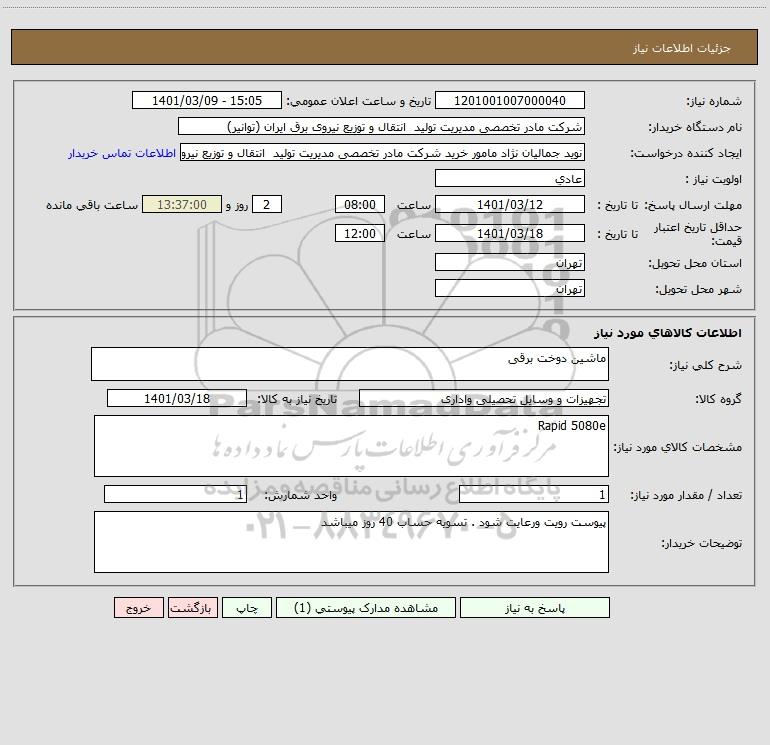
Task: Click the تعداد / مقدار quantity field
Action: click(534, 494)
